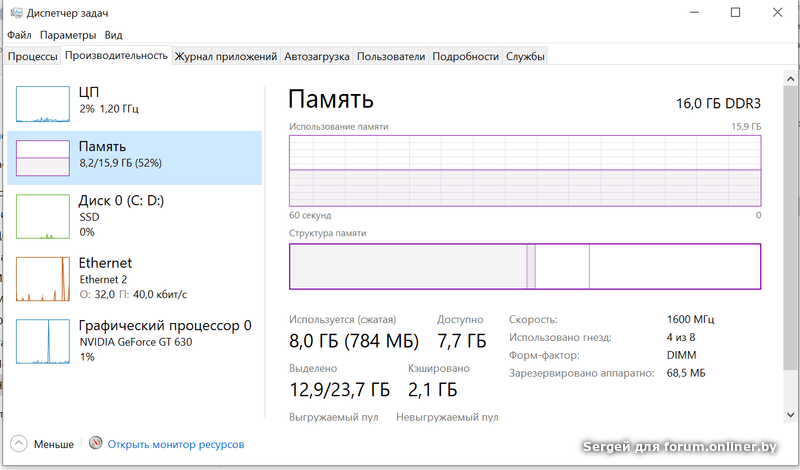
Task: Maximize the Диспетчер задач window
Action: [735, 12]
